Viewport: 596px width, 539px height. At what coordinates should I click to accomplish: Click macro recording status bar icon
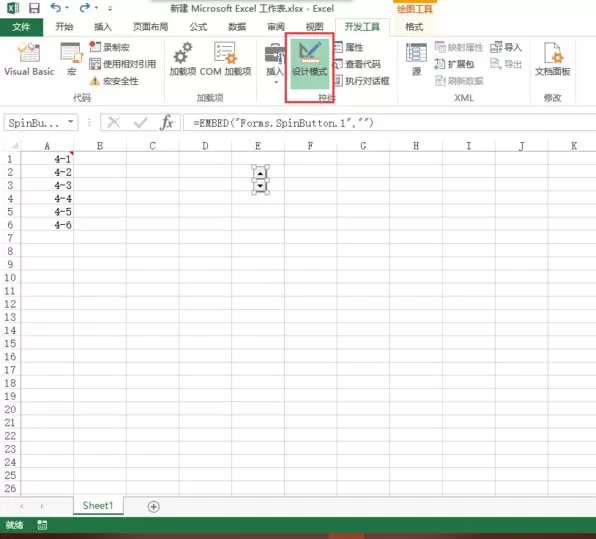(42, 525)
